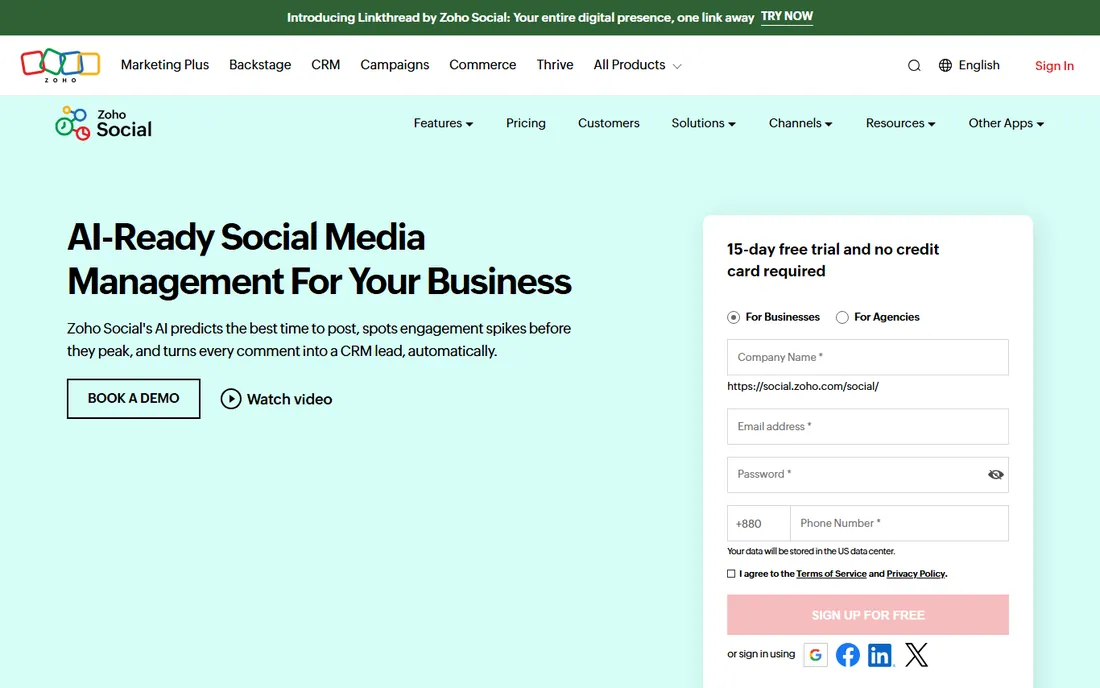Open Backstage in top navigation
Viewport: 1100px width, 688px height.
coord(260,65)
